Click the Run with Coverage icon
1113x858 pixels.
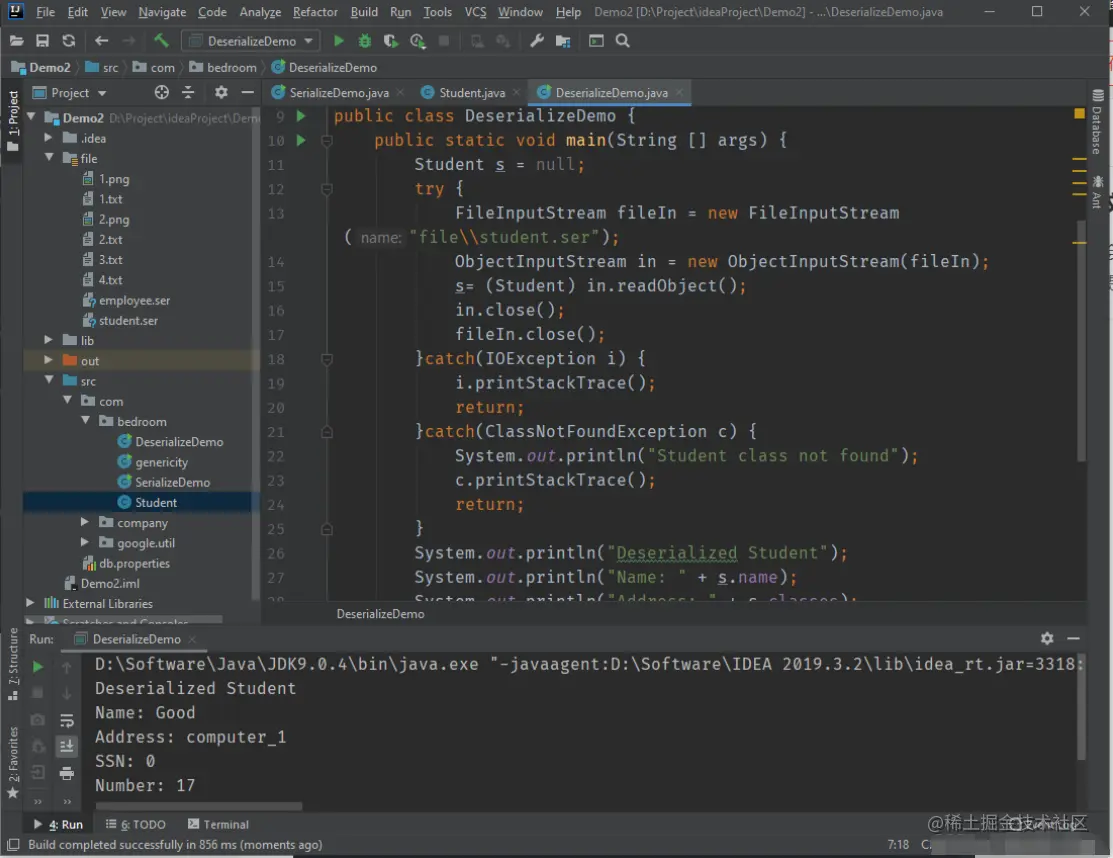(390, 41)
